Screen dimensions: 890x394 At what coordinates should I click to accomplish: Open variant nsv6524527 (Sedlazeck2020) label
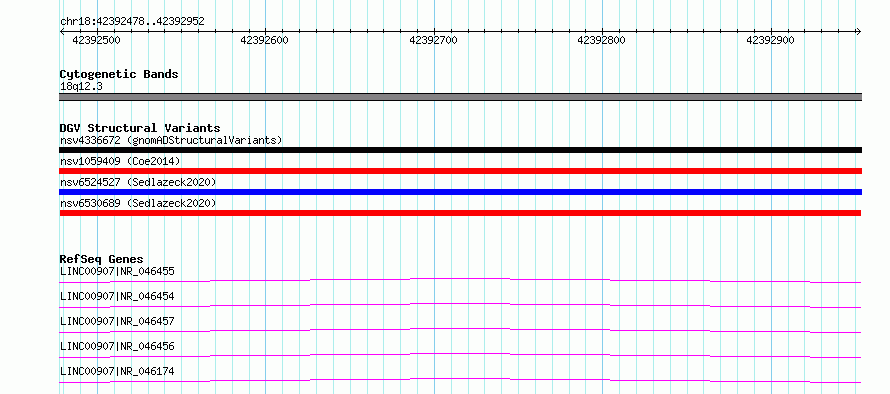coord(138,182)
